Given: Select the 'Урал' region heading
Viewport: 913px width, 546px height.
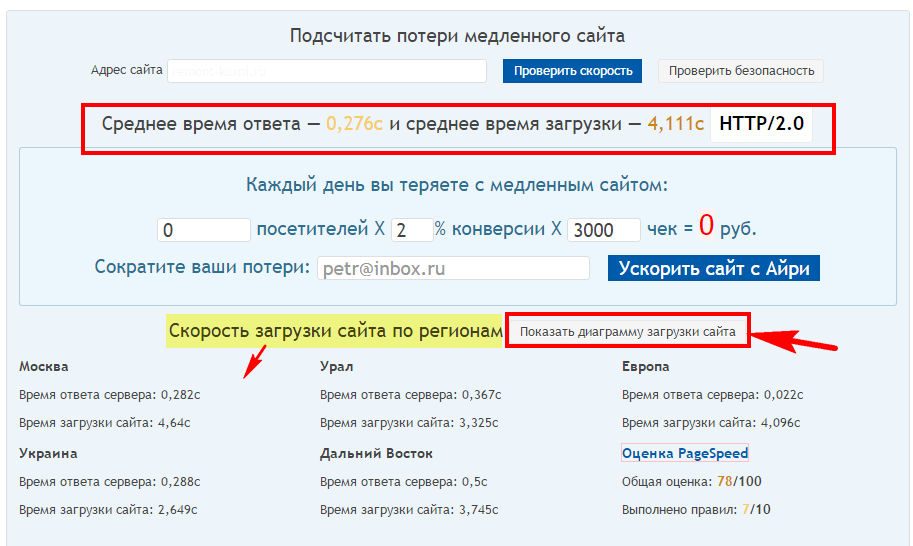Looking at the screenshot, I should pyautogui.click(x=336, y=367).
